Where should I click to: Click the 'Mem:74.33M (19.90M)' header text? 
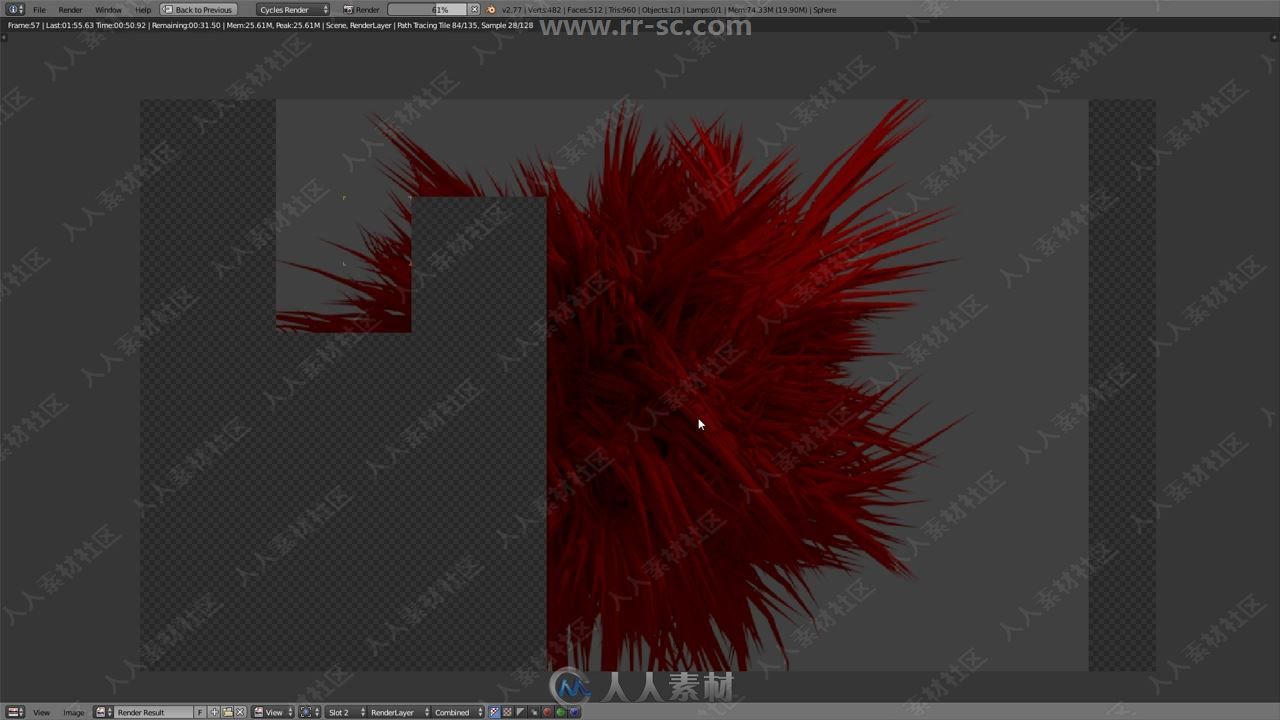pos(767,10)
